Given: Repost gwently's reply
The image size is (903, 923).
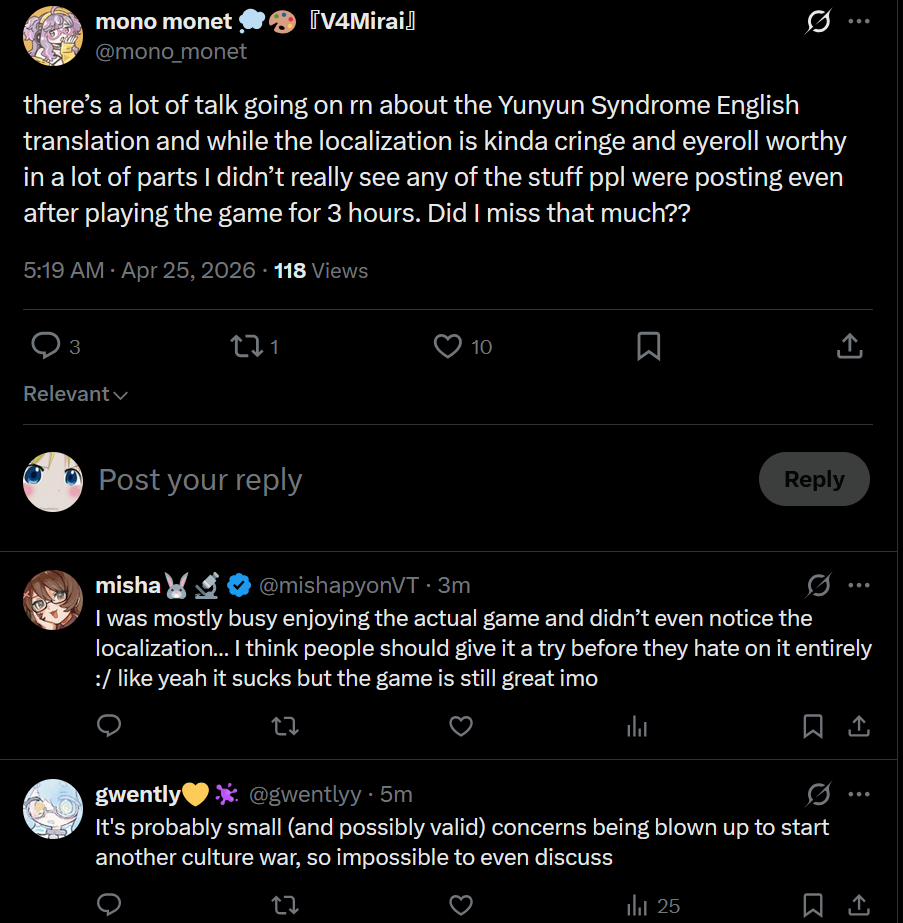Looking at the screenshot, I should 285,905.
